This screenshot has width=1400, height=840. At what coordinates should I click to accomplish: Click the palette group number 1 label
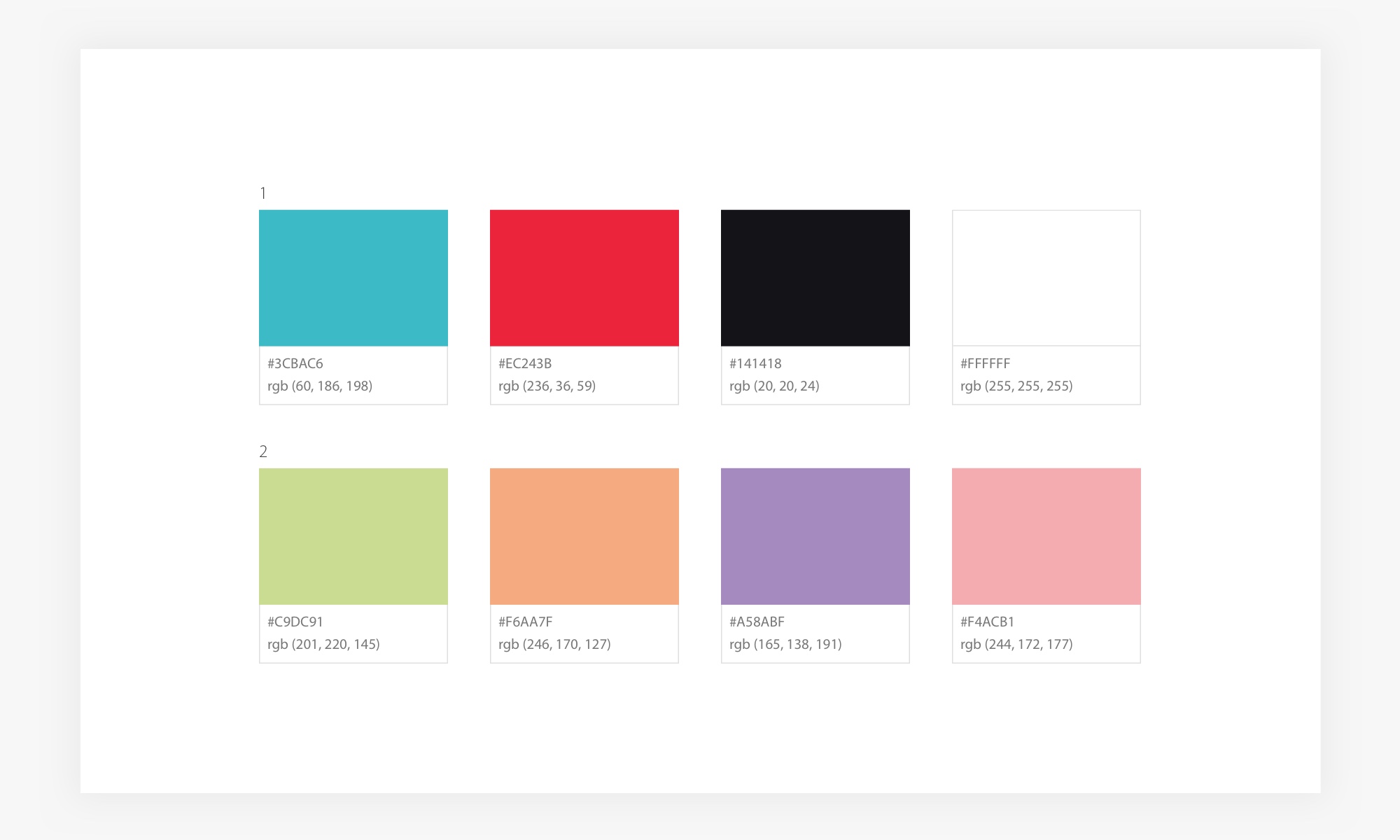[x=263, y=193]
